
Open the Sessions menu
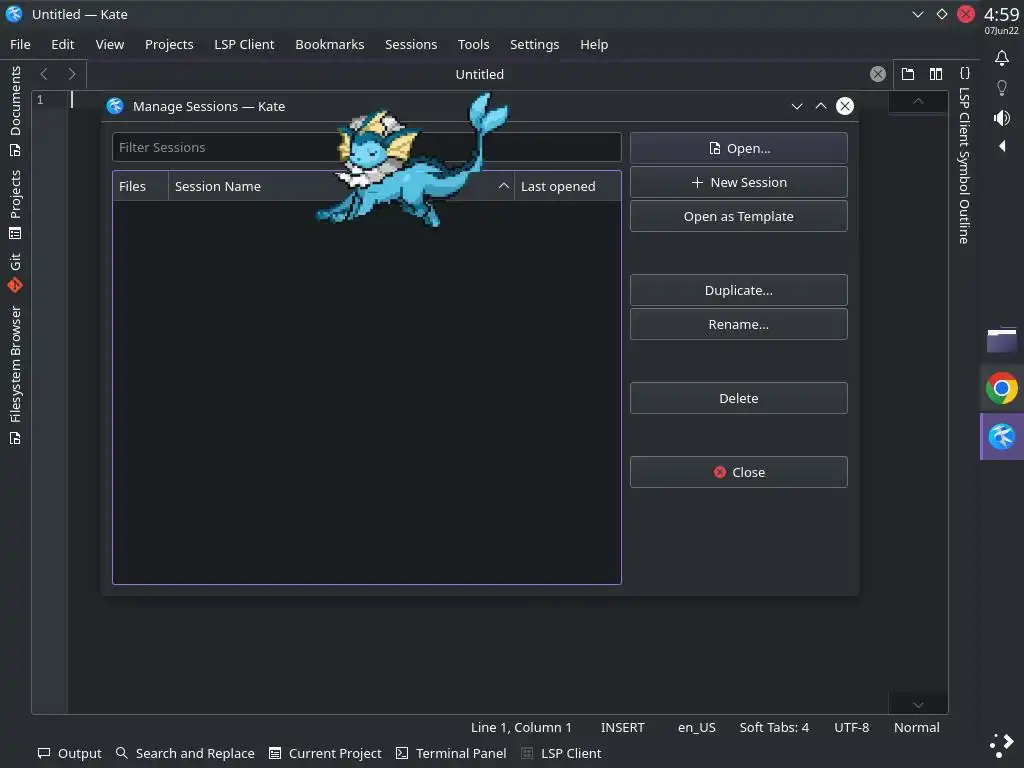pyautogui.click(x=411, y=44)
